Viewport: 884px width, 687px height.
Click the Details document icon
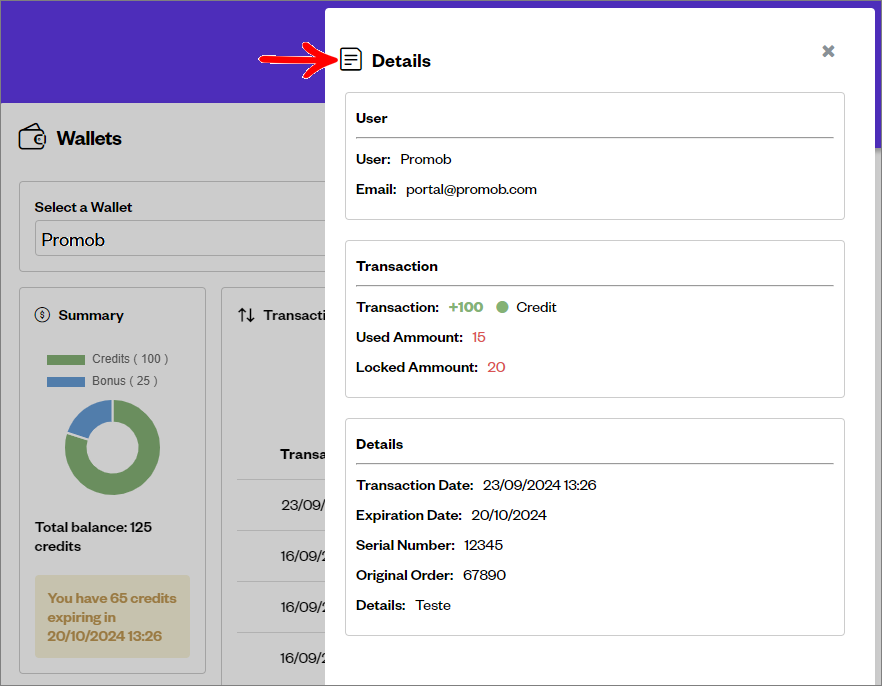(x=351, y=60)
